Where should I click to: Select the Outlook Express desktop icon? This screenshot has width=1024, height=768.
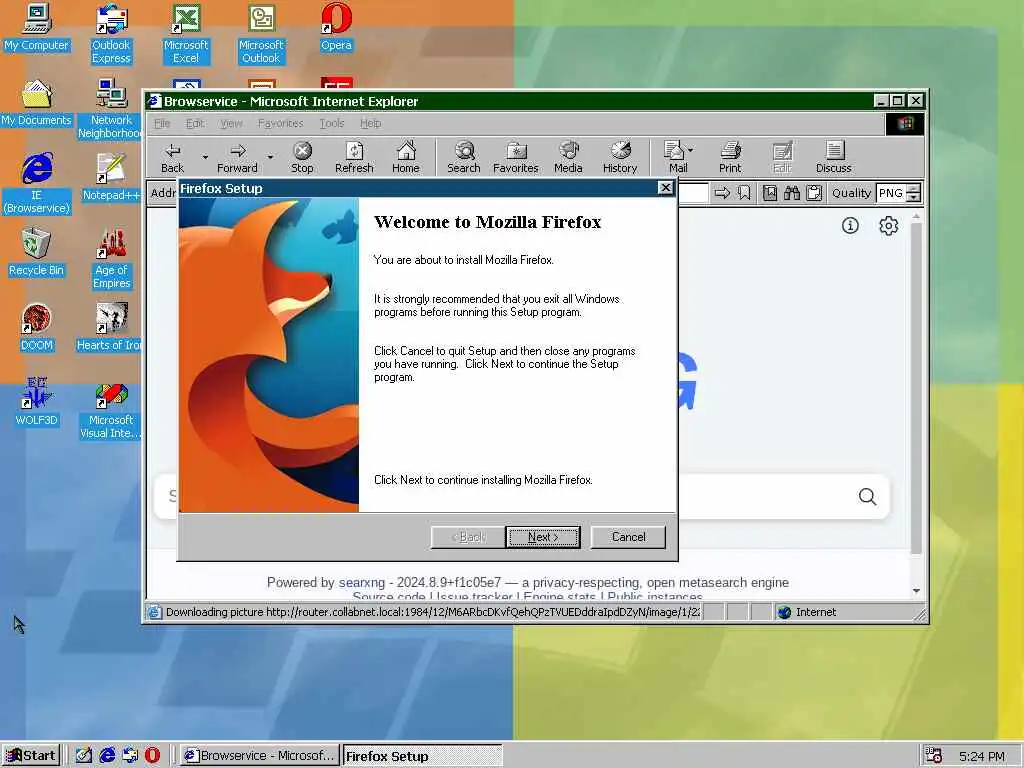click(112, 33)
